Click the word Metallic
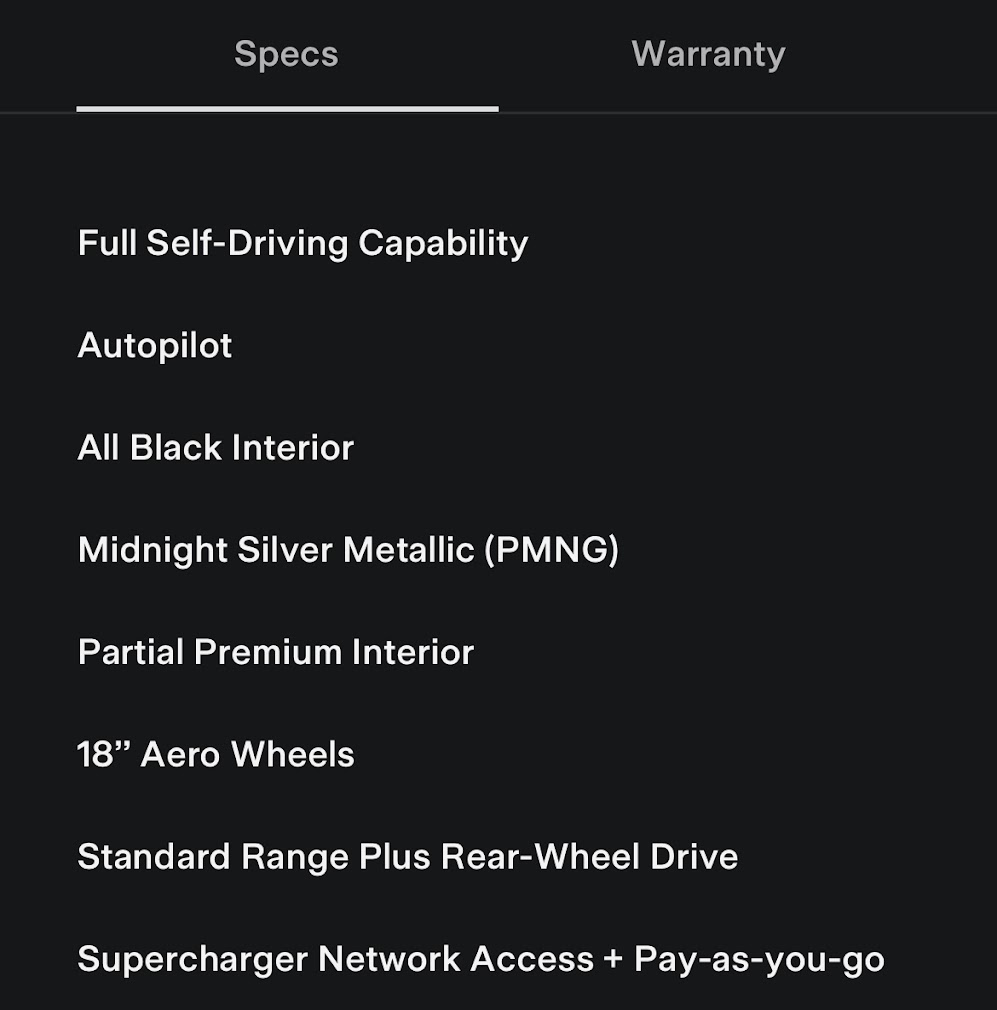Screen dimensions: 997x1010 click(x=410, y=550)
